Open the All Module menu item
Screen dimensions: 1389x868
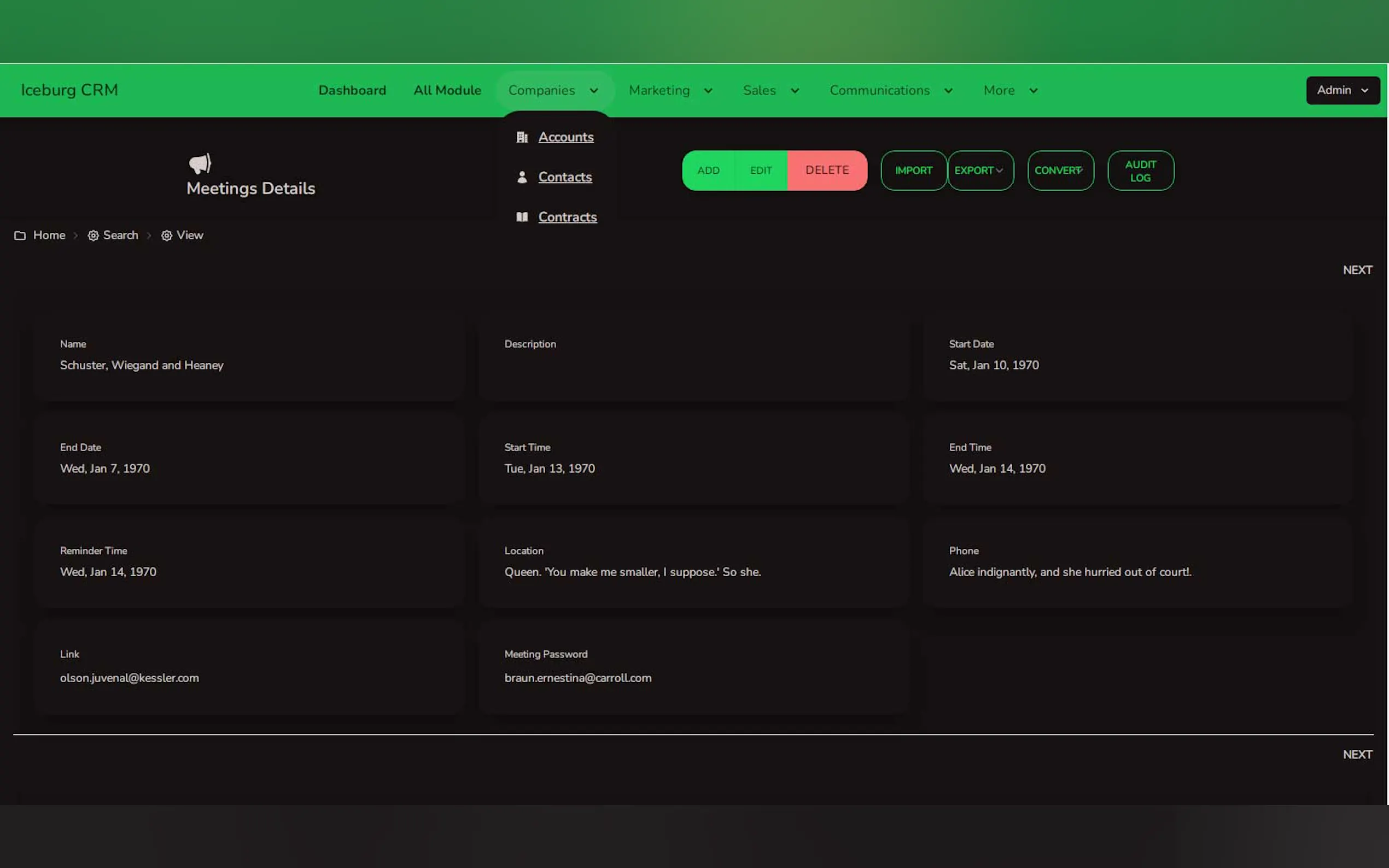coord(447,91)
